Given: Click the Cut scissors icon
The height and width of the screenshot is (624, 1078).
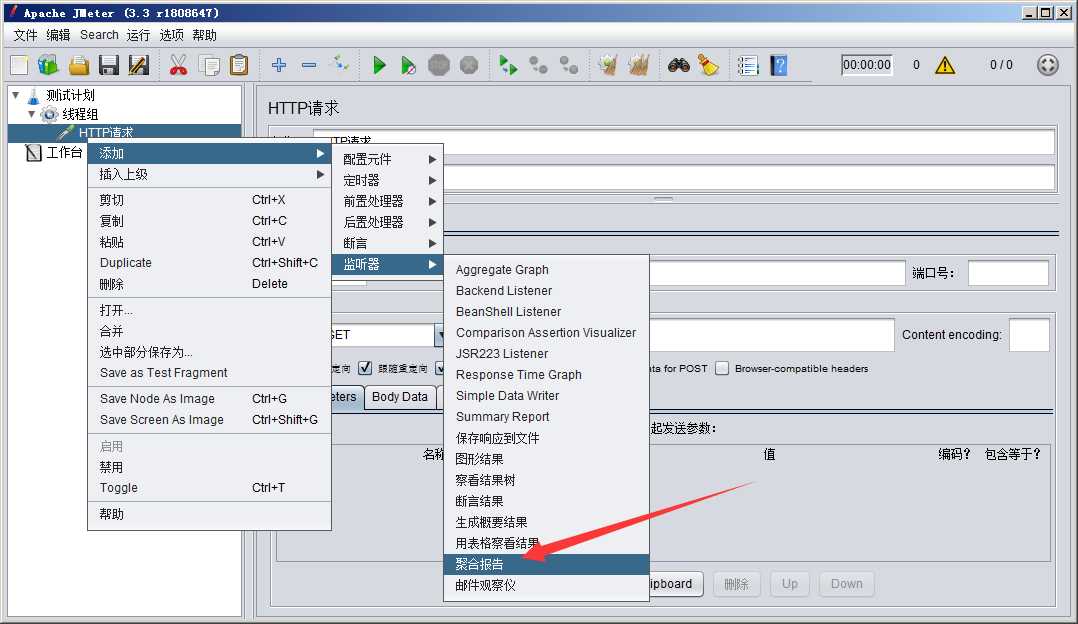Looking at the screenshot, I should (x=178, y=65).
